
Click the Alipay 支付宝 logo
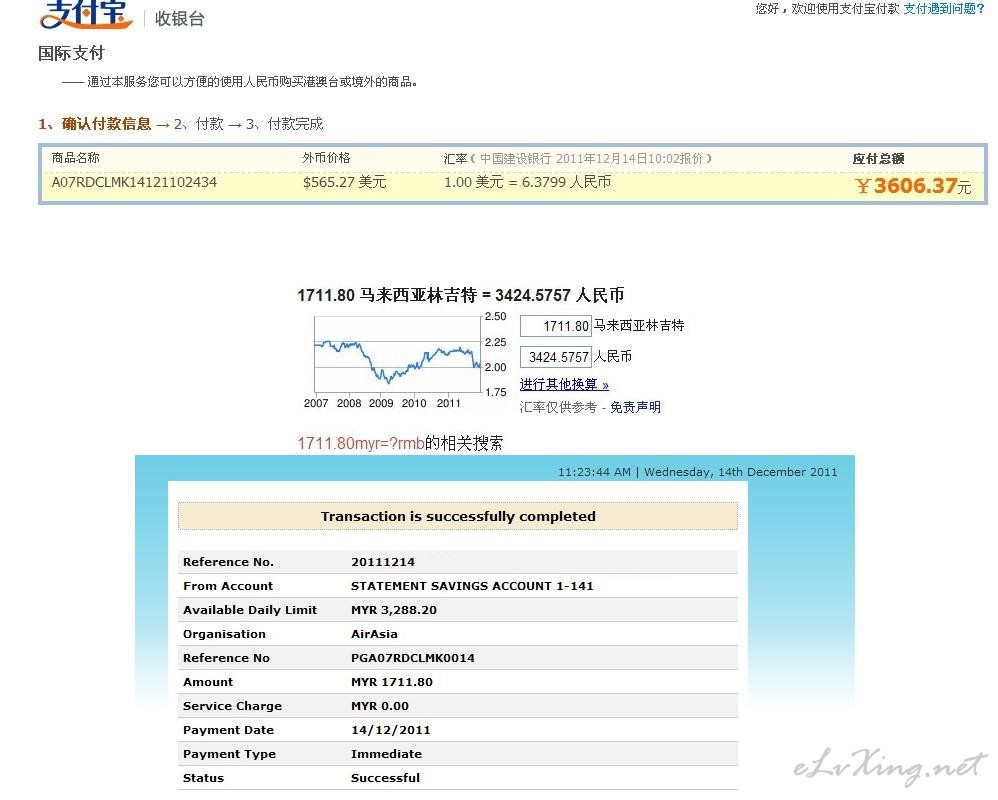[x=84, y=15]
